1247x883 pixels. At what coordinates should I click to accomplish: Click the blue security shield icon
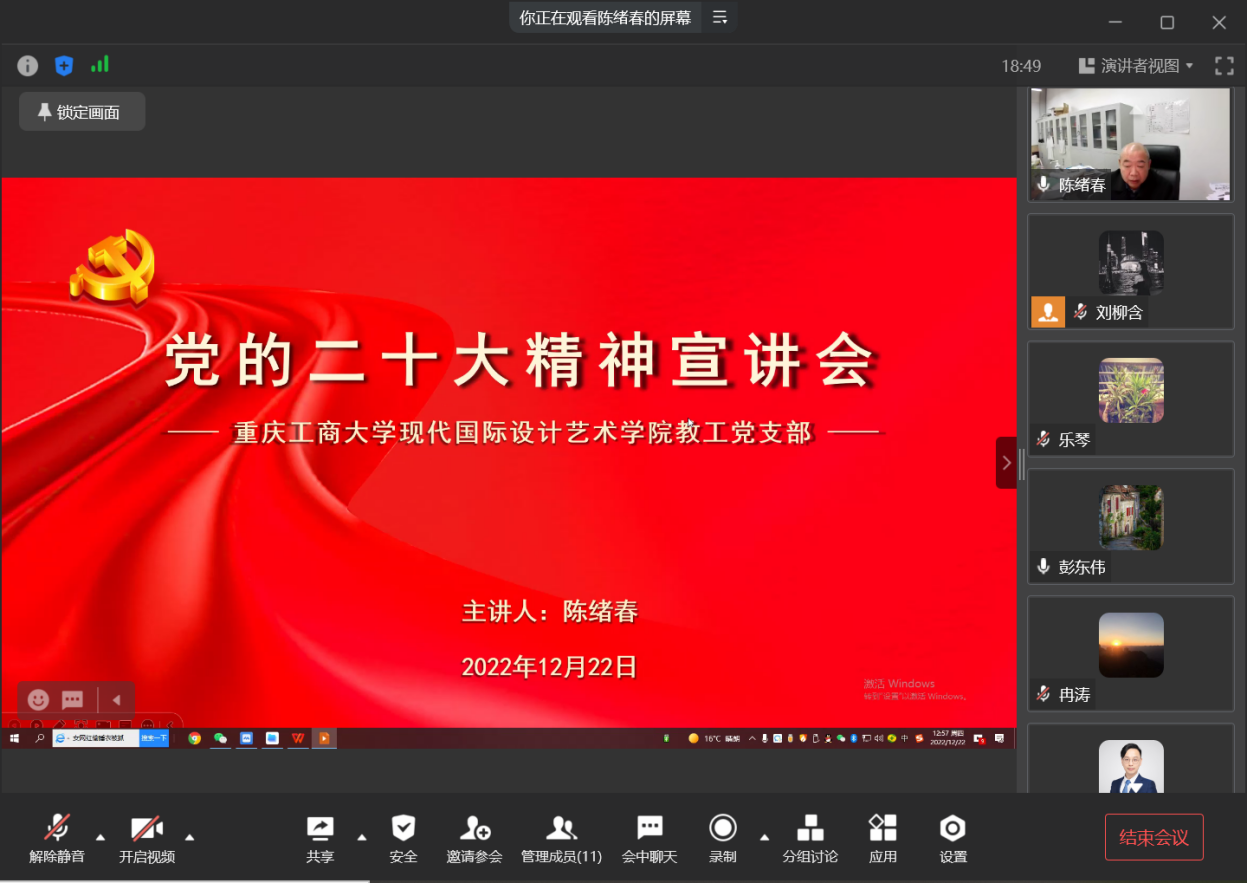tap(64, 66)
